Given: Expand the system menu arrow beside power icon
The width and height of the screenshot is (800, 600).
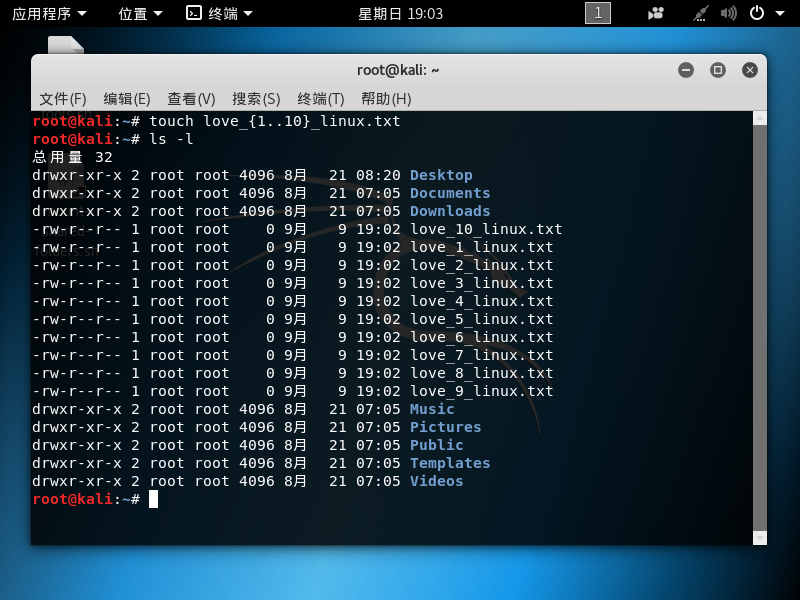Looking at the screenshot, I should [780, 14].
